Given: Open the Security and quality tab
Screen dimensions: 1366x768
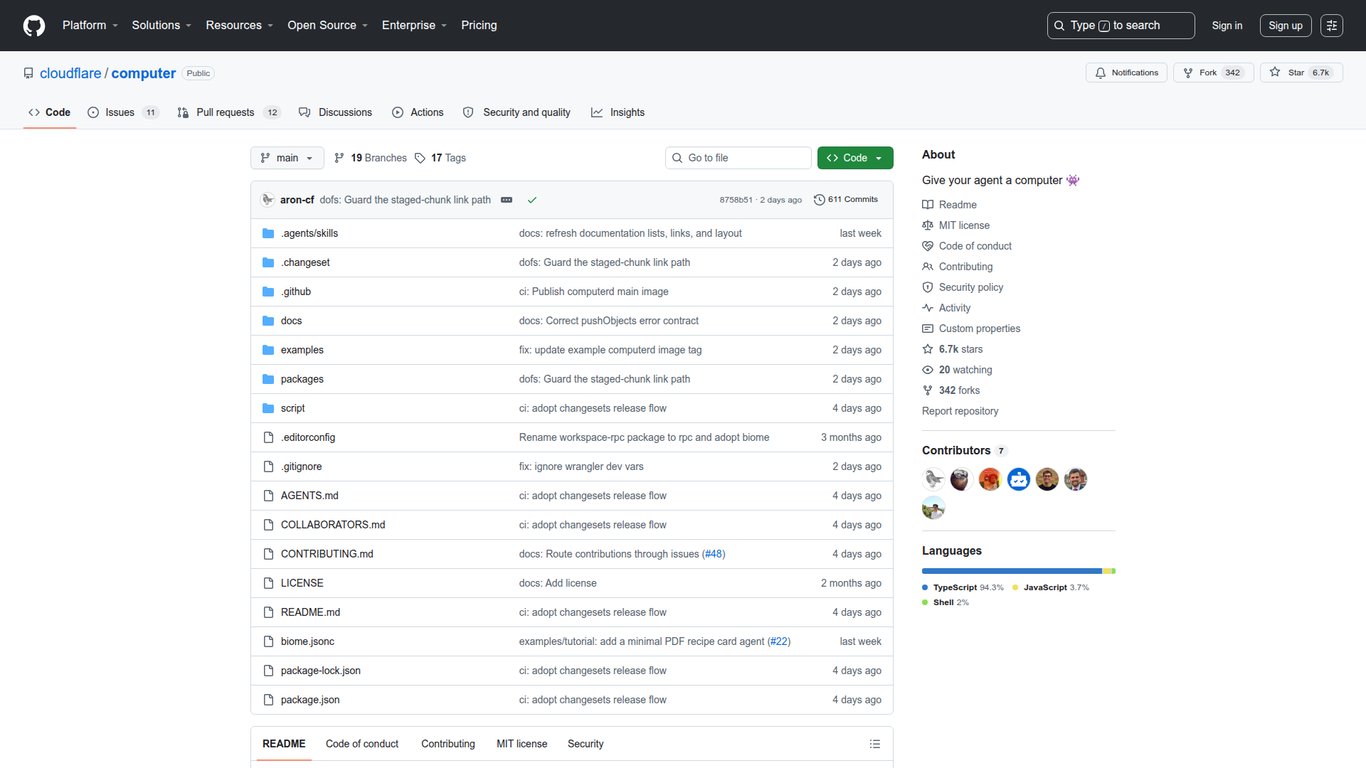Looking at the screenshot, I should point(516,112).
